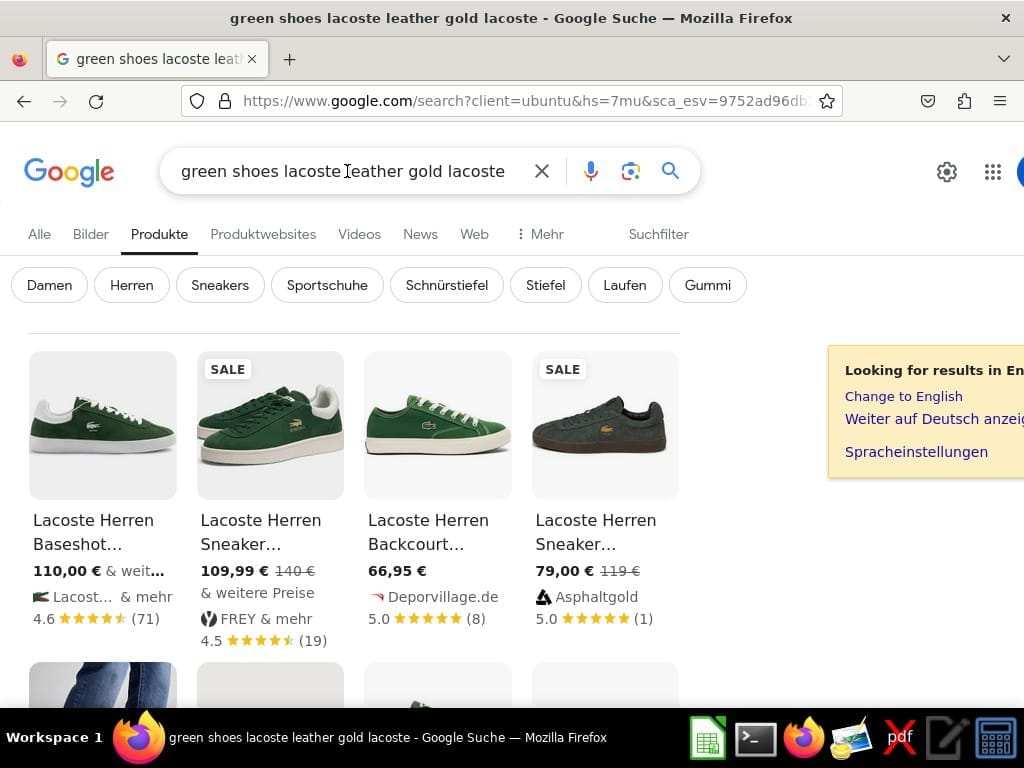This screenshot has width=1024, height=768.
Task: Click the 66,95 € price
Action: (x=397, y=571)
